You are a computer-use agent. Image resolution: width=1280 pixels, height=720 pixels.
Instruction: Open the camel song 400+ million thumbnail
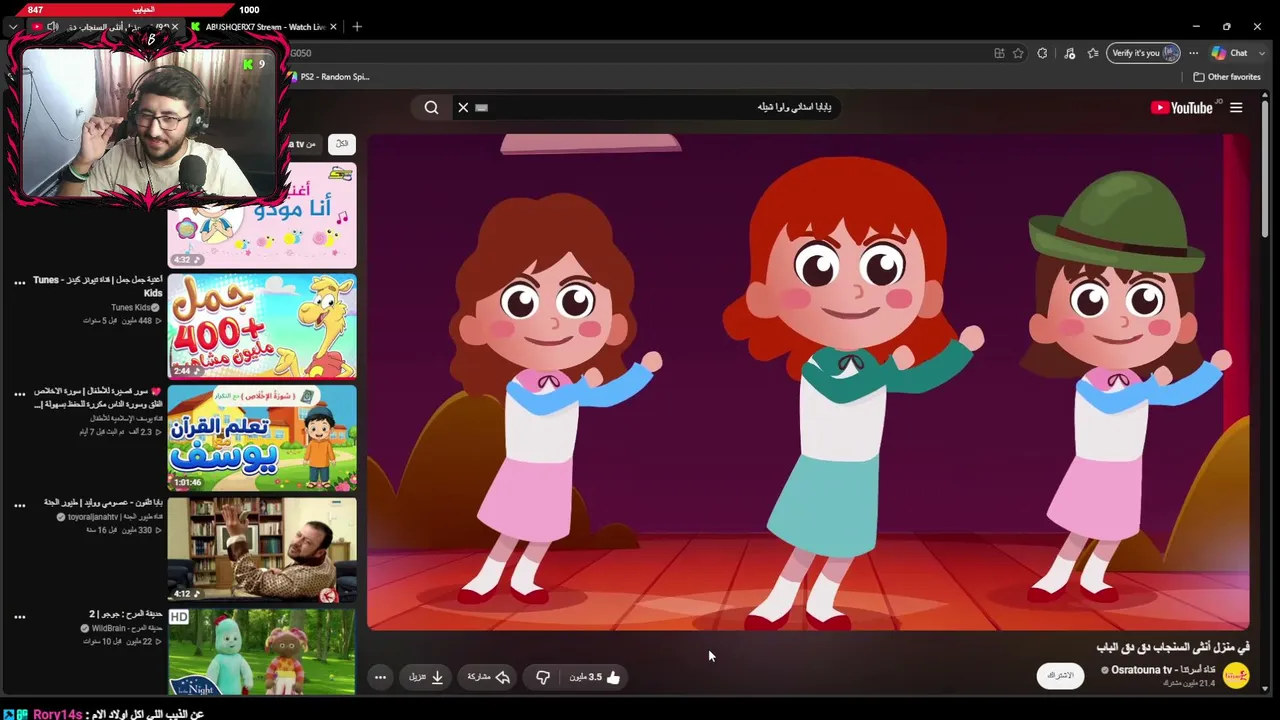coord(262,326)
